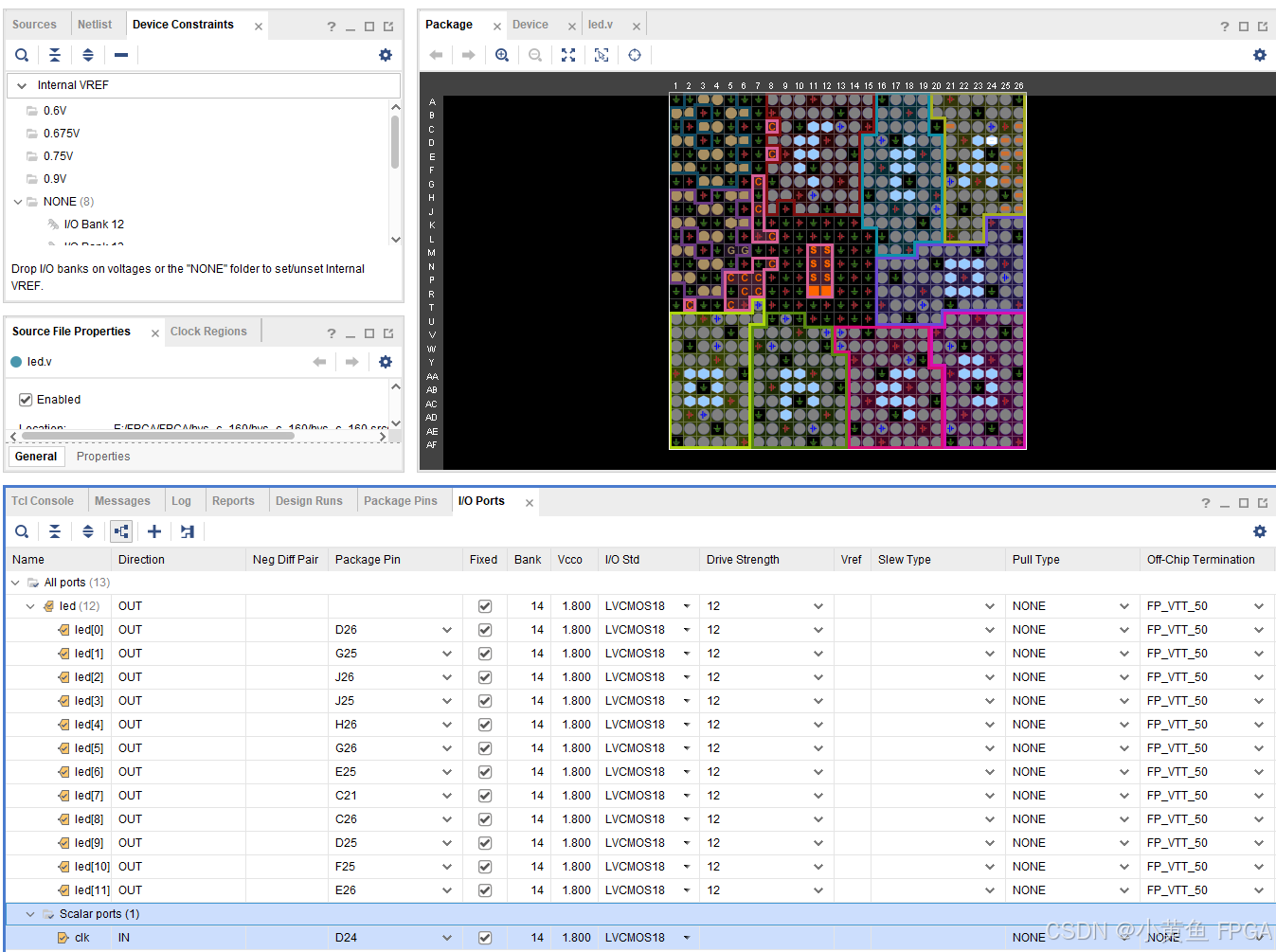Toggle Fixed checkbox for led[7]
The image size is (1276, 952).
485,796
